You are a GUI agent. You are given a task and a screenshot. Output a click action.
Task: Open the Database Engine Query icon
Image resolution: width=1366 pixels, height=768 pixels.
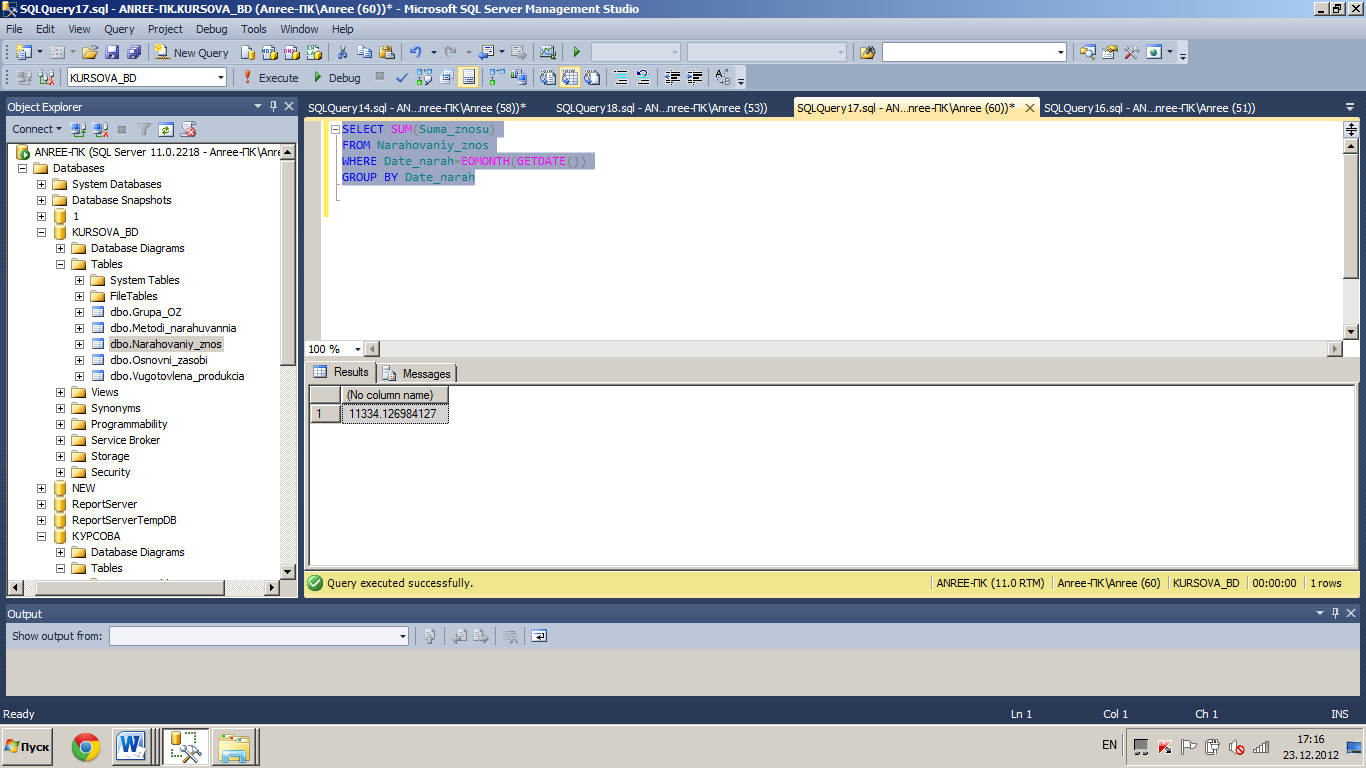pyautogui.click(x=247, y=52)
